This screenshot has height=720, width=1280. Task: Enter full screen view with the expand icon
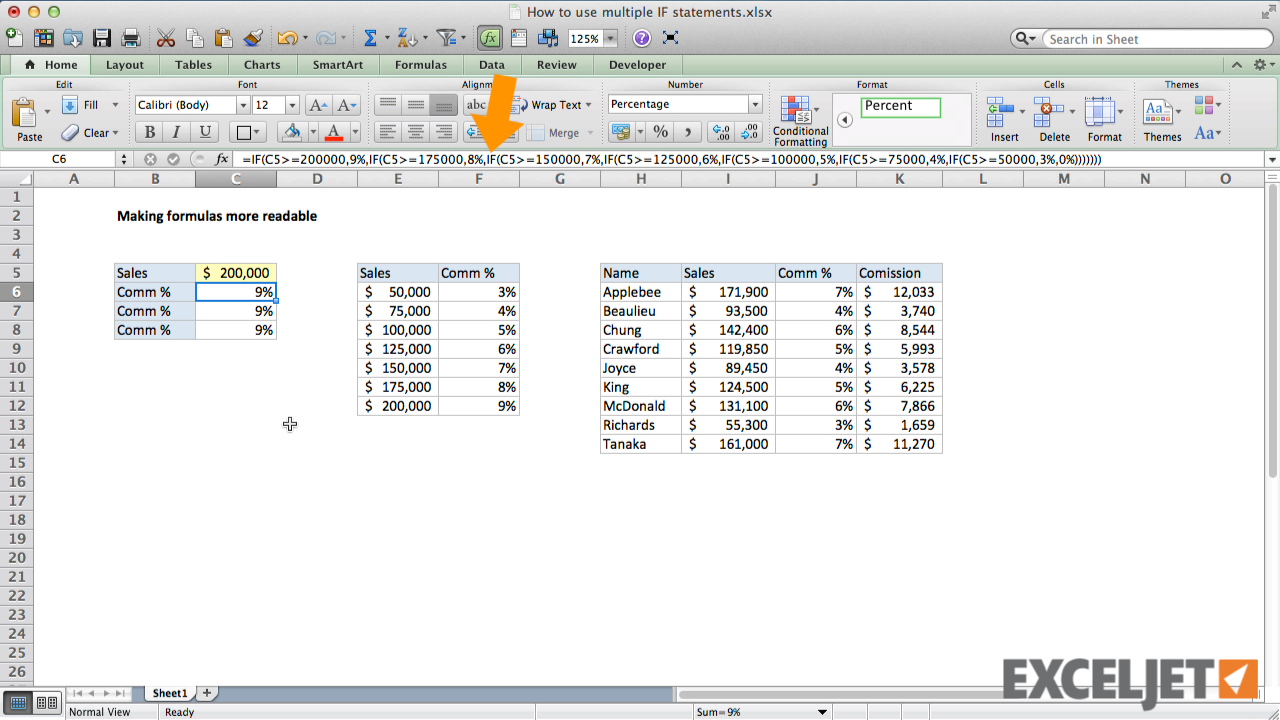coord(671,38)
